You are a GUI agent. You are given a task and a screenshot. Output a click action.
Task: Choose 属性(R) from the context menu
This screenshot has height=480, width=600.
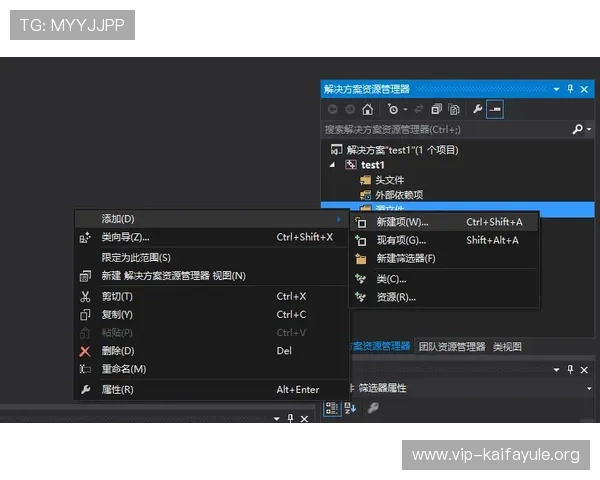(212, 390)
